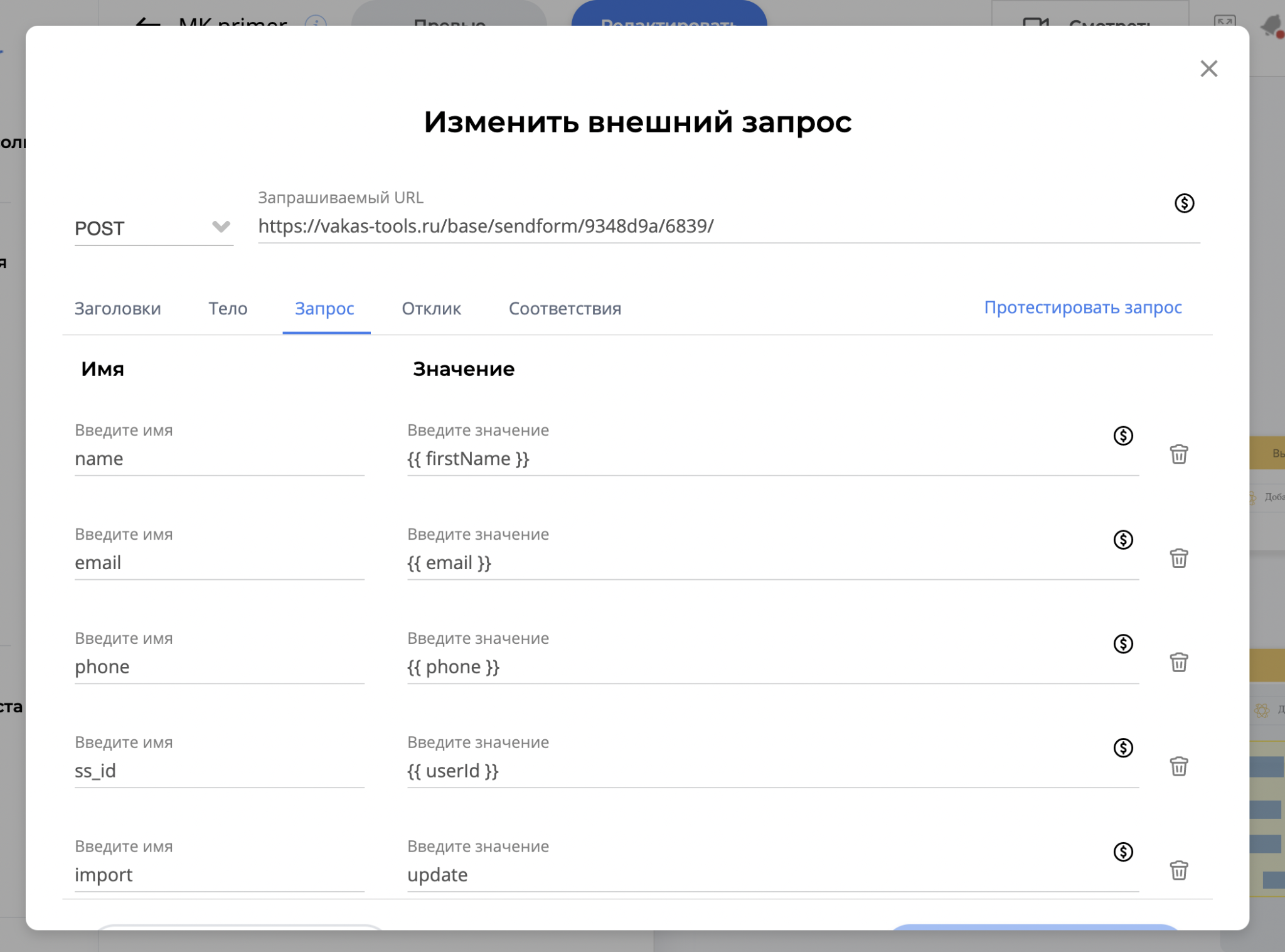
Task: Open the POST method dropdown
Action: (x=154, y=228)
